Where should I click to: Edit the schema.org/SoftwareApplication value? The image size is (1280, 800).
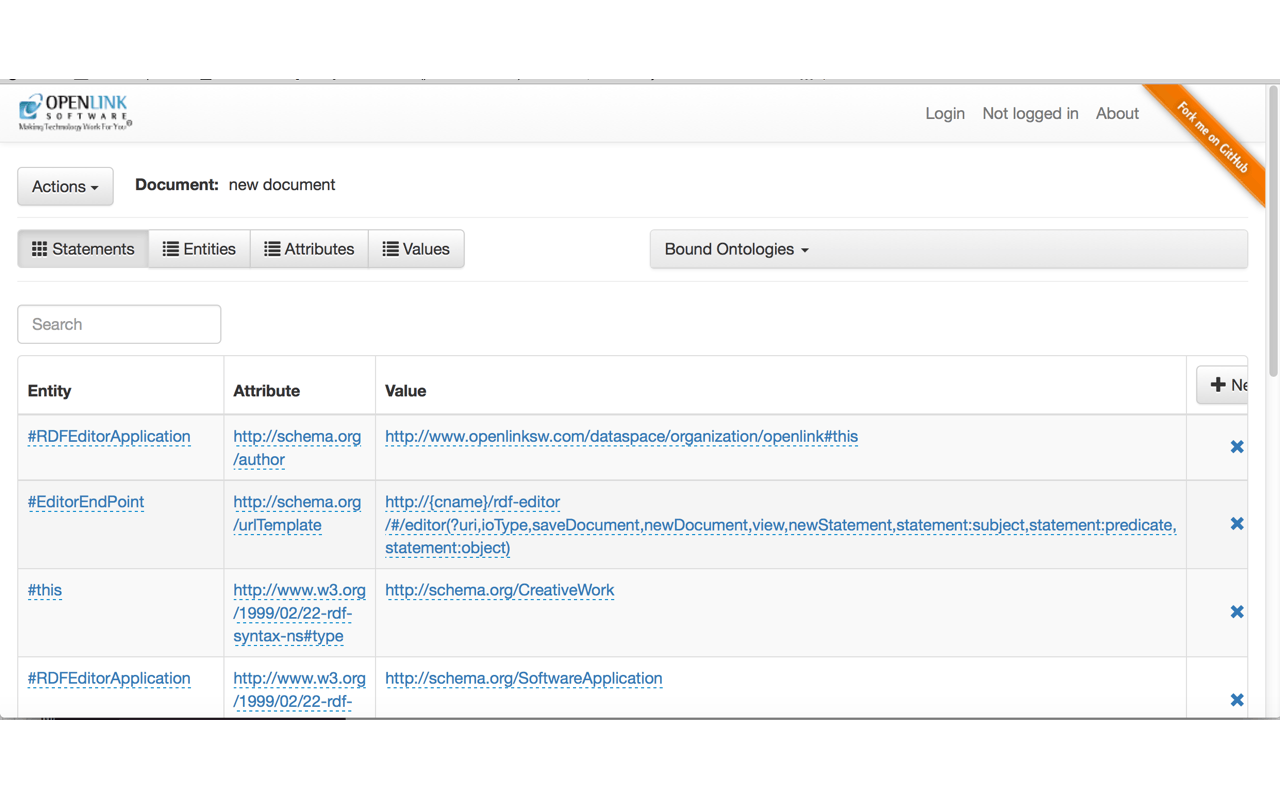coord(524,678)
